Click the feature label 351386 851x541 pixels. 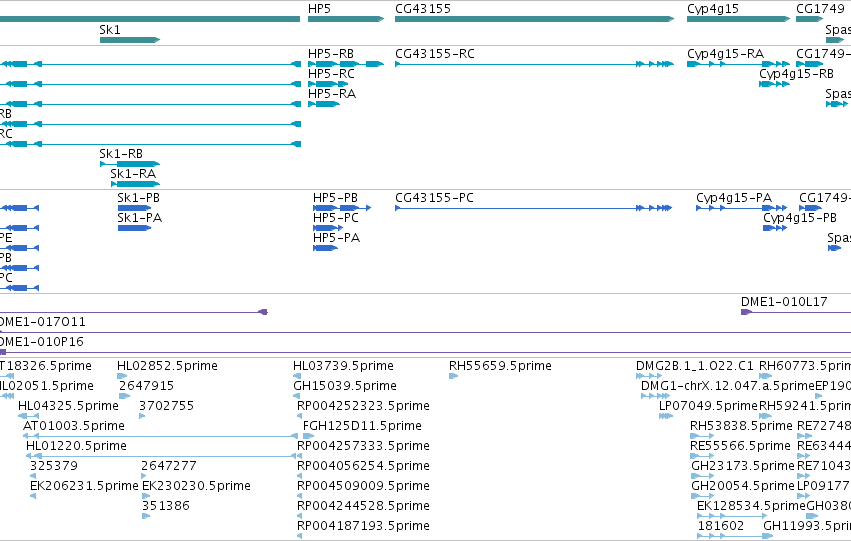coord(166,506)
